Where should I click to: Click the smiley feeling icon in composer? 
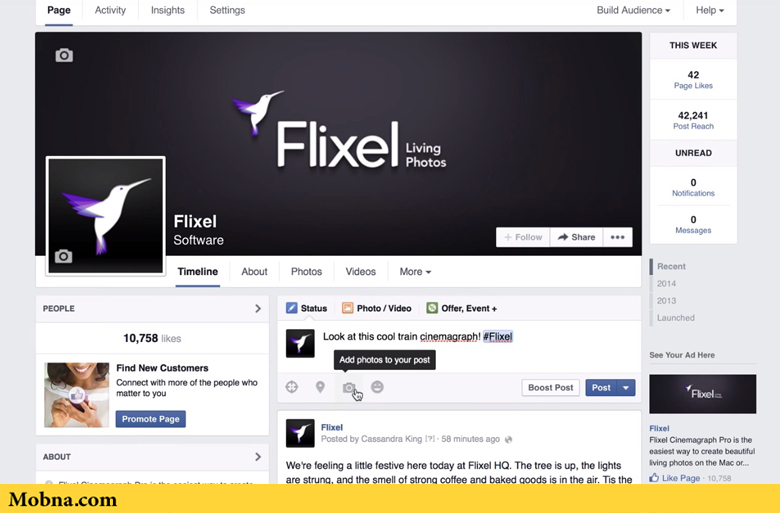point(378,387)
